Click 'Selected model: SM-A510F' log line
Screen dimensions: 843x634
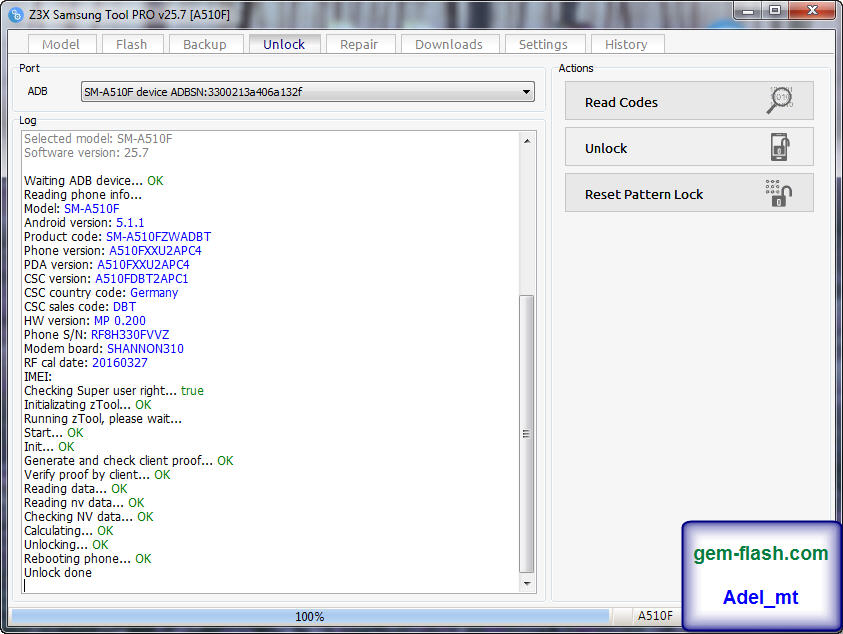98,139
